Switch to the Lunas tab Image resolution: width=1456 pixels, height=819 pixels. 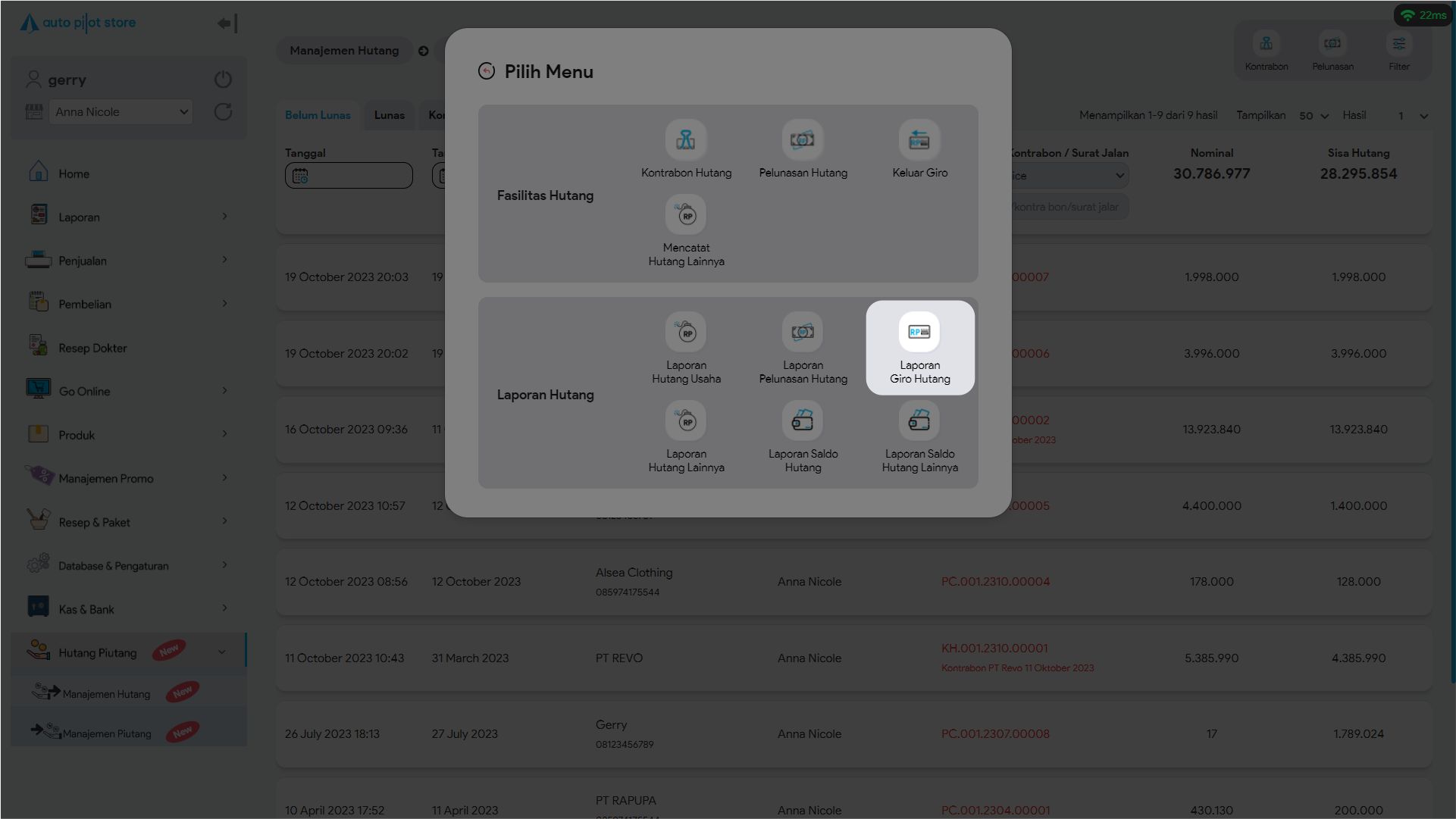click(389, 115)
